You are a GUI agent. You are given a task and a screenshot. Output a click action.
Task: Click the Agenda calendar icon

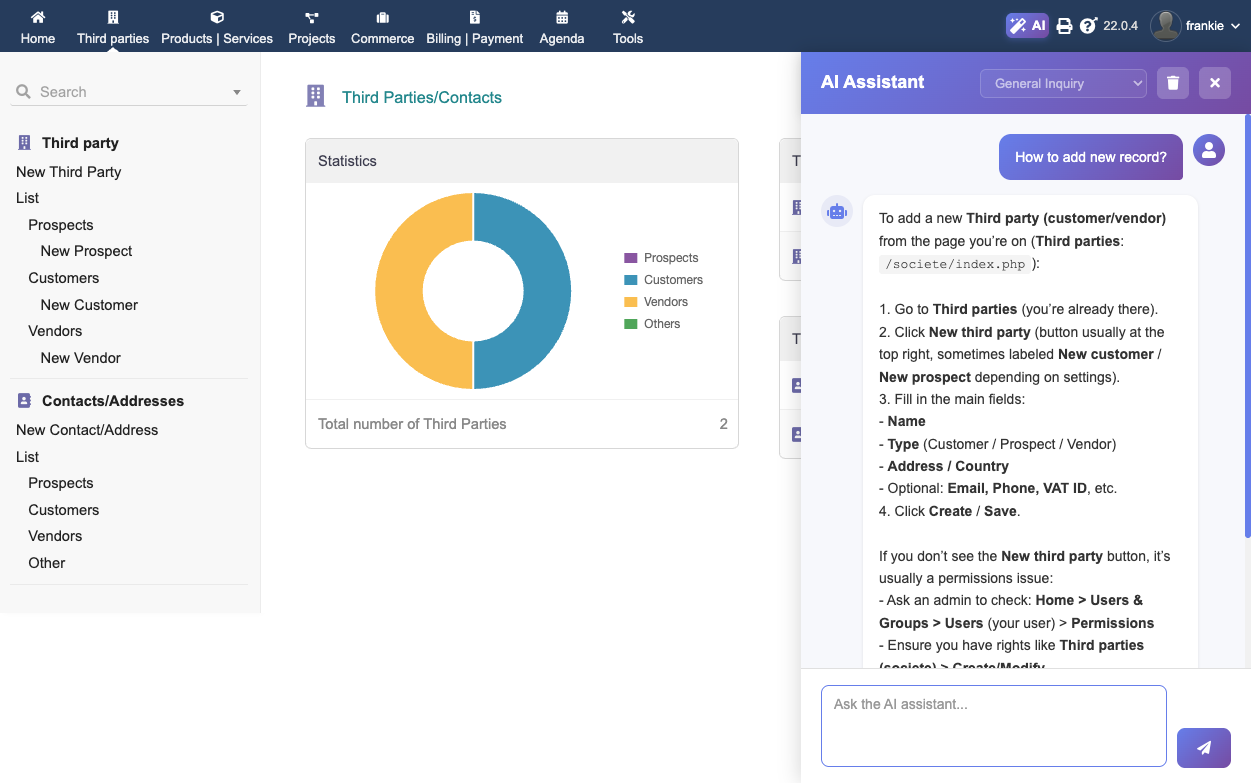(x=562, y=17)
